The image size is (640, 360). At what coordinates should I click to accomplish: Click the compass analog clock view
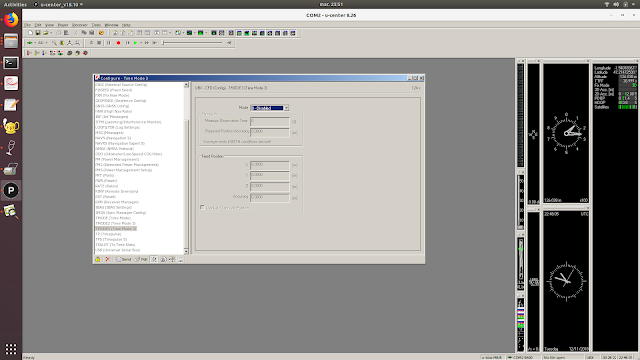566,133
